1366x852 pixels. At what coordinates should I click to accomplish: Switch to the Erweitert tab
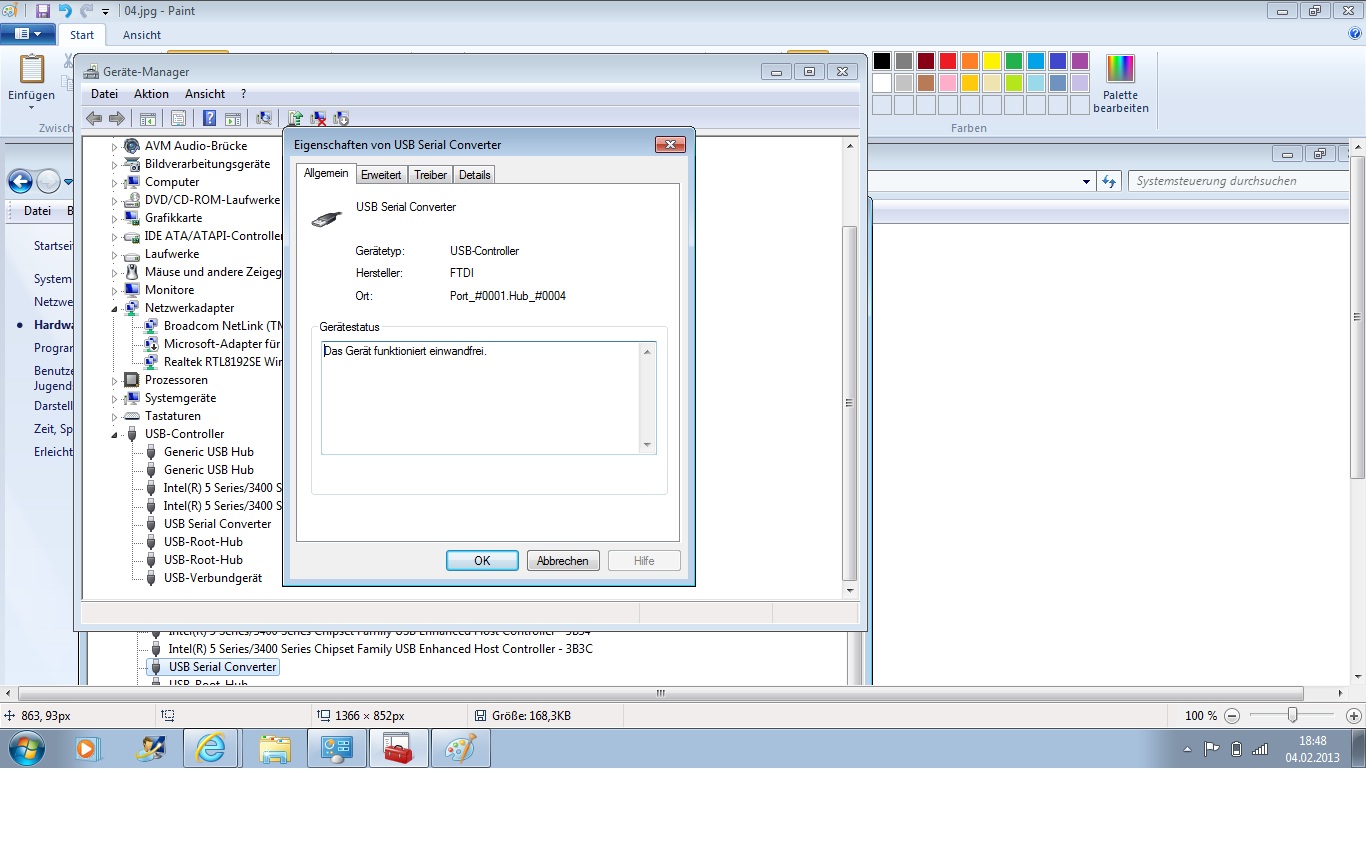(x=381, y=175)
